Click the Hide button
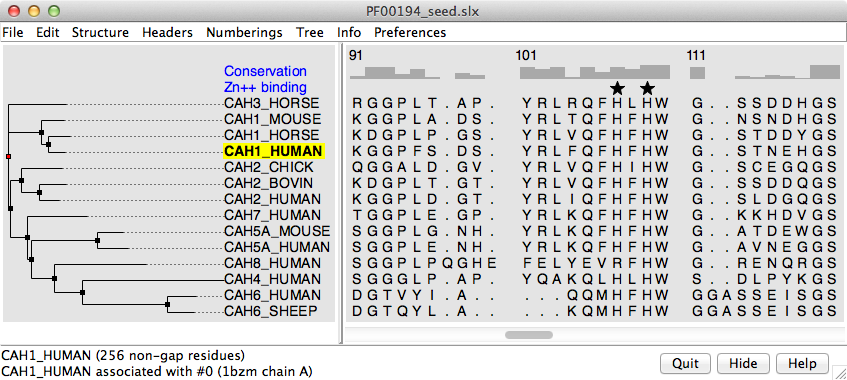The width and height of the screenshot is (847, 380). pos(743,363)
